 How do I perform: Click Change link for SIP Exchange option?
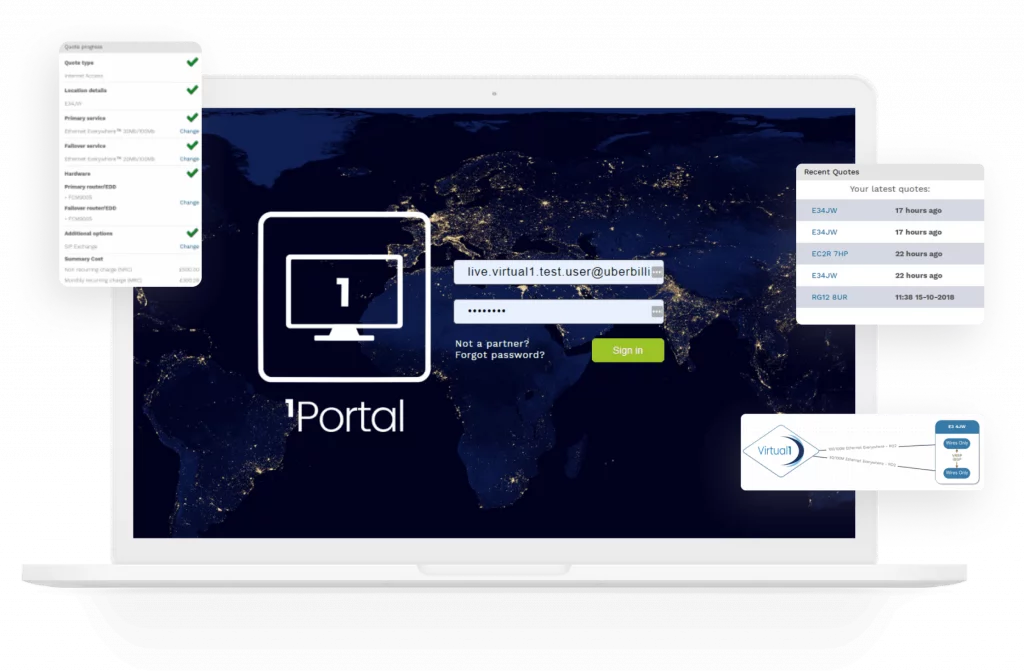pos(189,246)
